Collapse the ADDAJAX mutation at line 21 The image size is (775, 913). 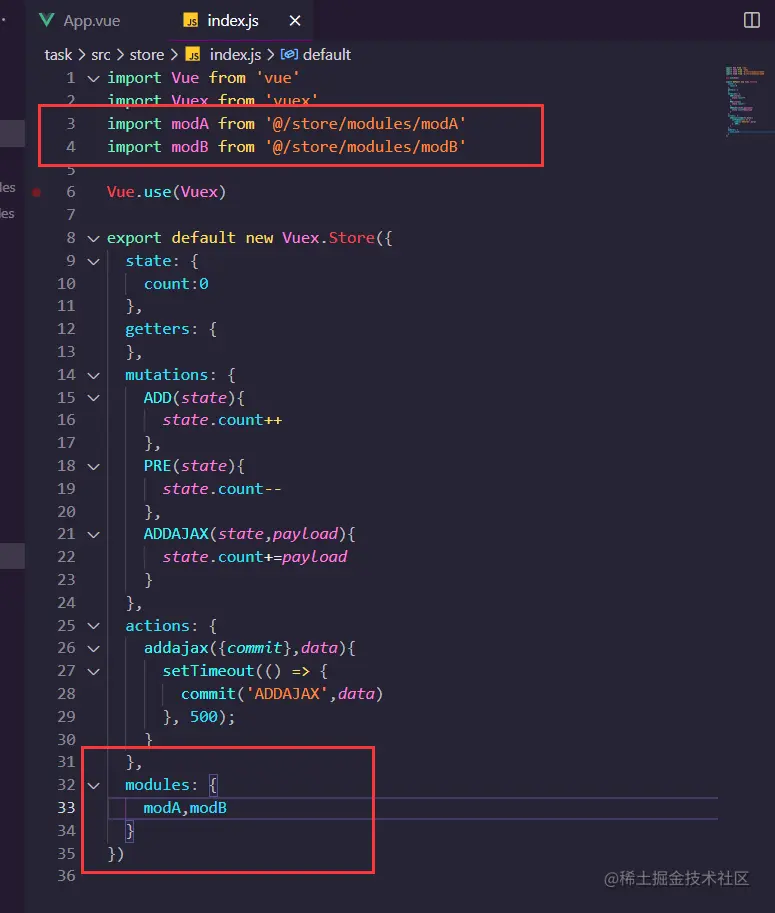click(94, 535)
